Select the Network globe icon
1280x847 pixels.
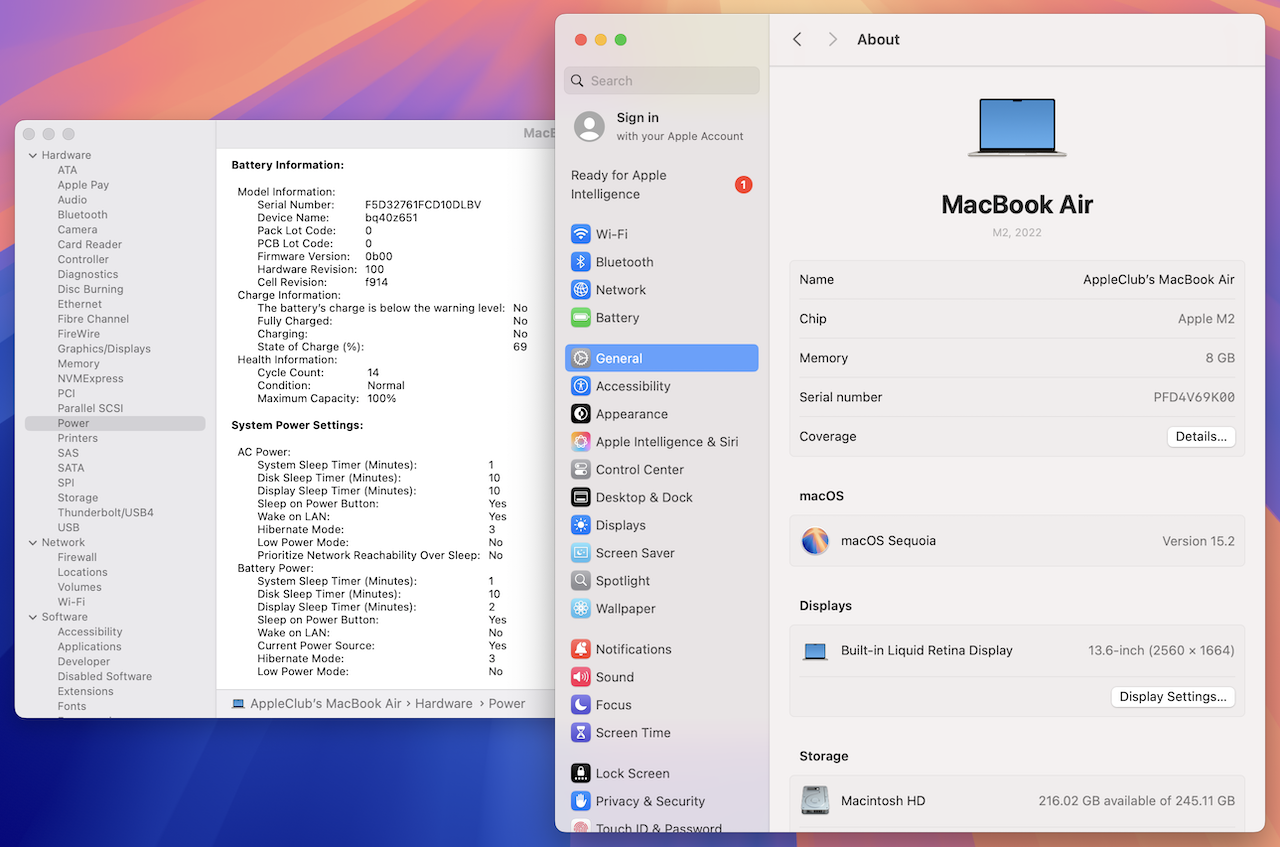(581, 290)
